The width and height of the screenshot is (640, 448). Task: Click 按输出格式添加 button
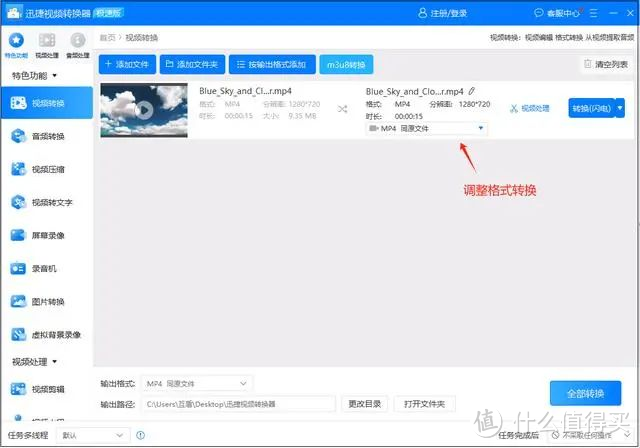pyautogui.click(x=272, y=64)
